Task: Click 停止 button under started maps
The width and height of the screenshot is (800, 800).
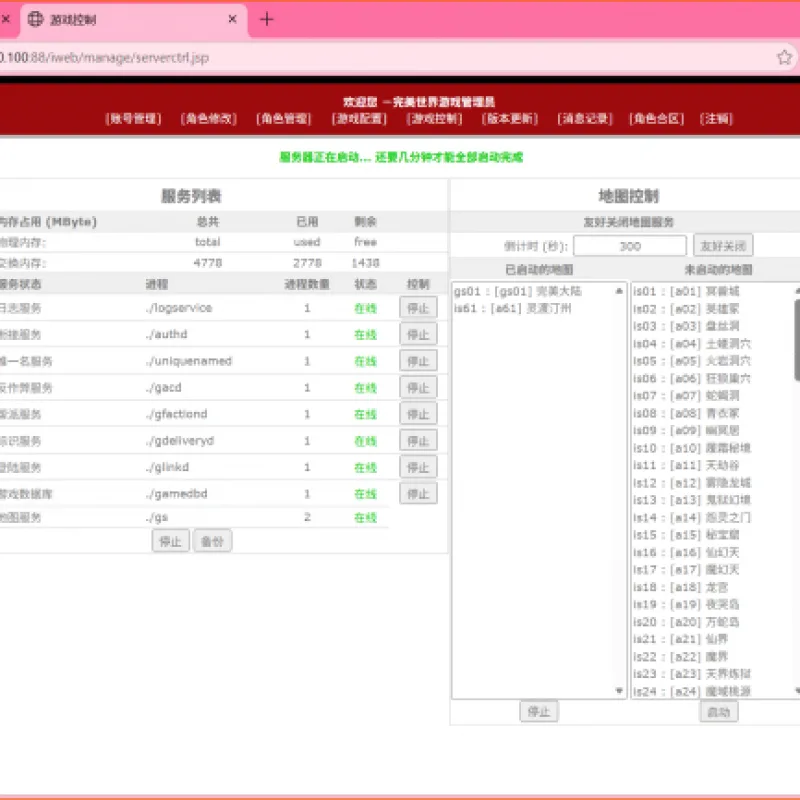Action: point(539,712)
